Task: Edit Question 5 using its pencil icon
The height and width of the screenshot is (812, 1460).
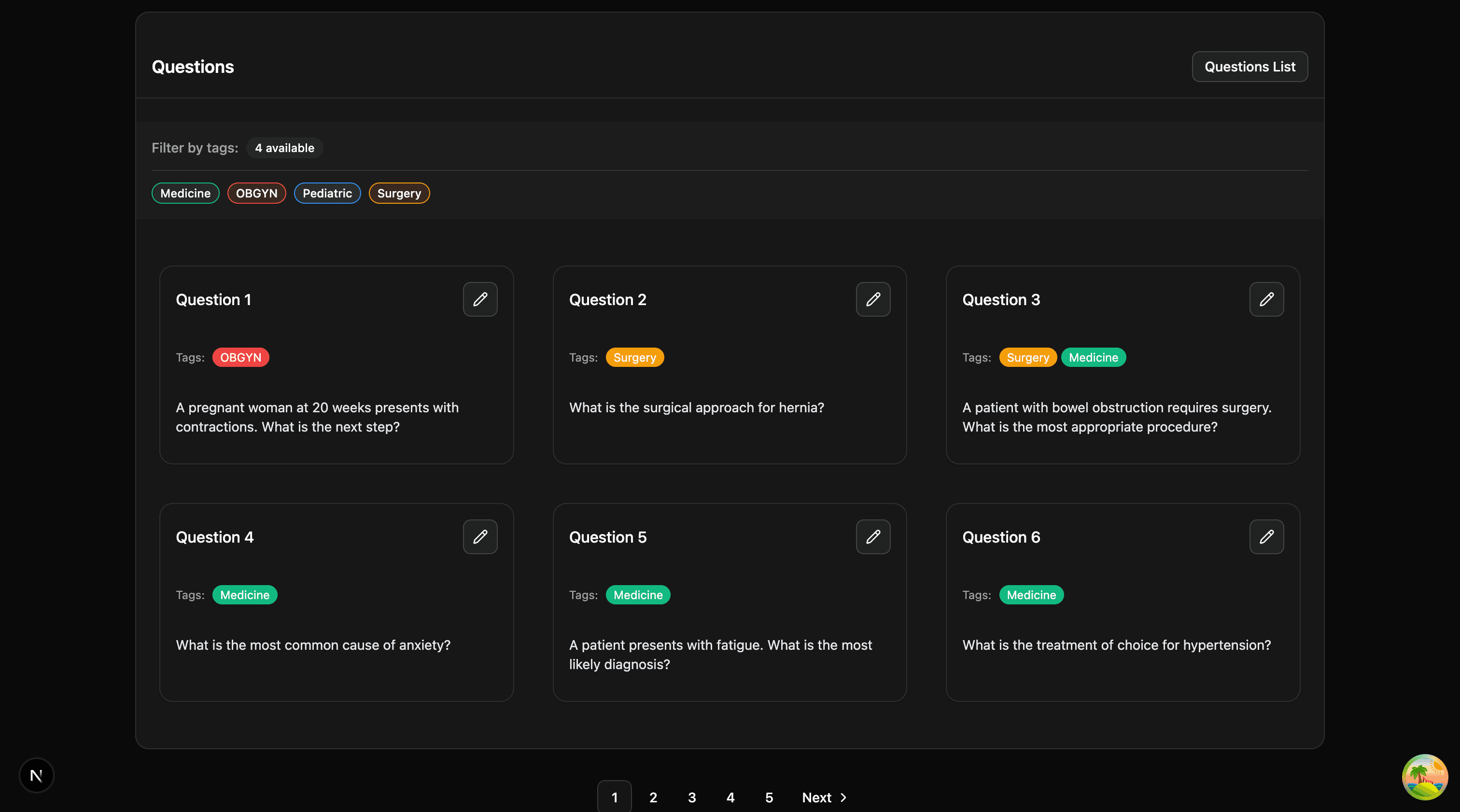Action: (873, 537)
